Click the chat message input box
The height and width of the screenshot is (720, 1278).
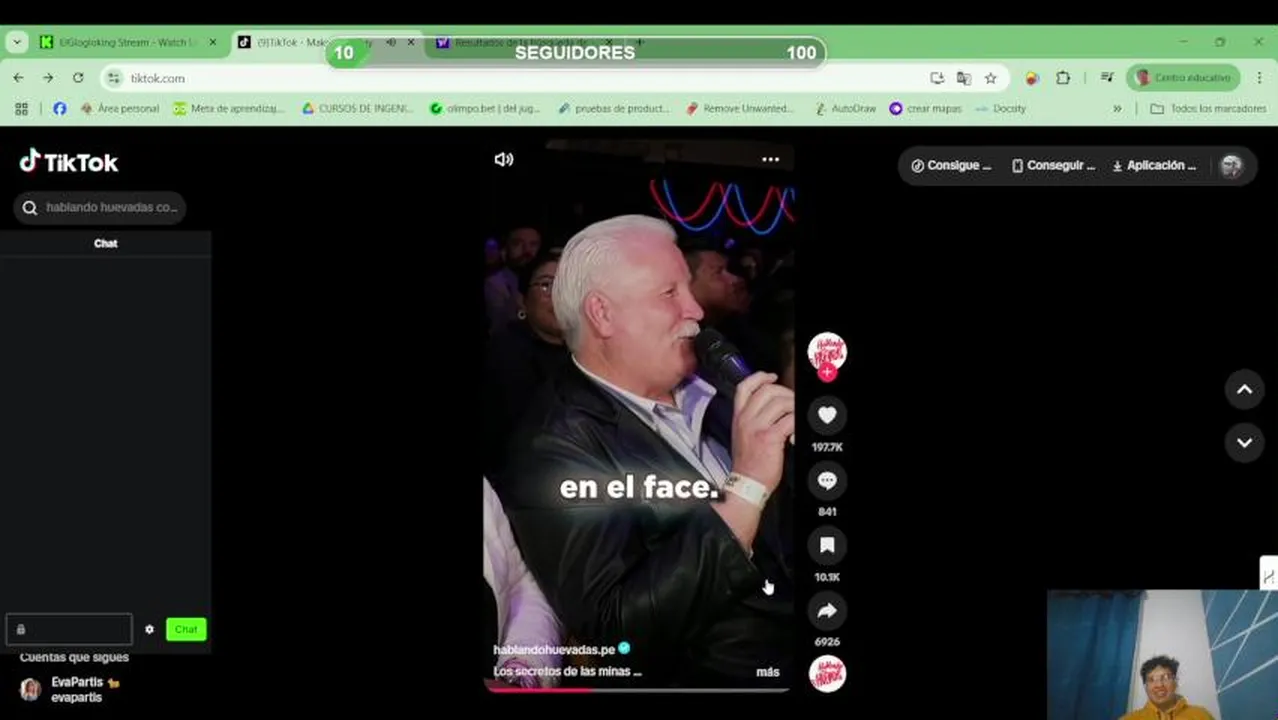coord(69,629)
